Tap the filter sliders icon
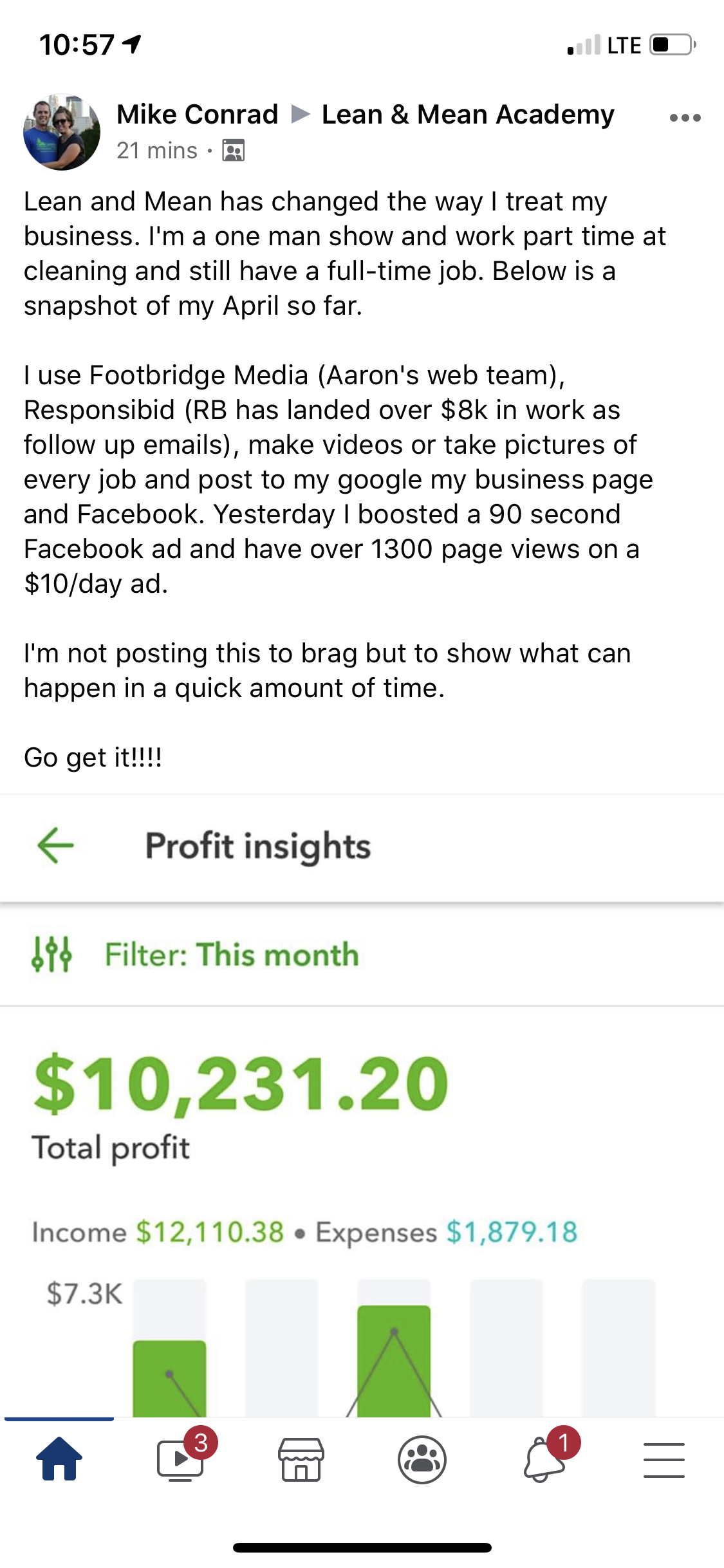Viewport: 724px width, 1568px height. coord(51,954)
